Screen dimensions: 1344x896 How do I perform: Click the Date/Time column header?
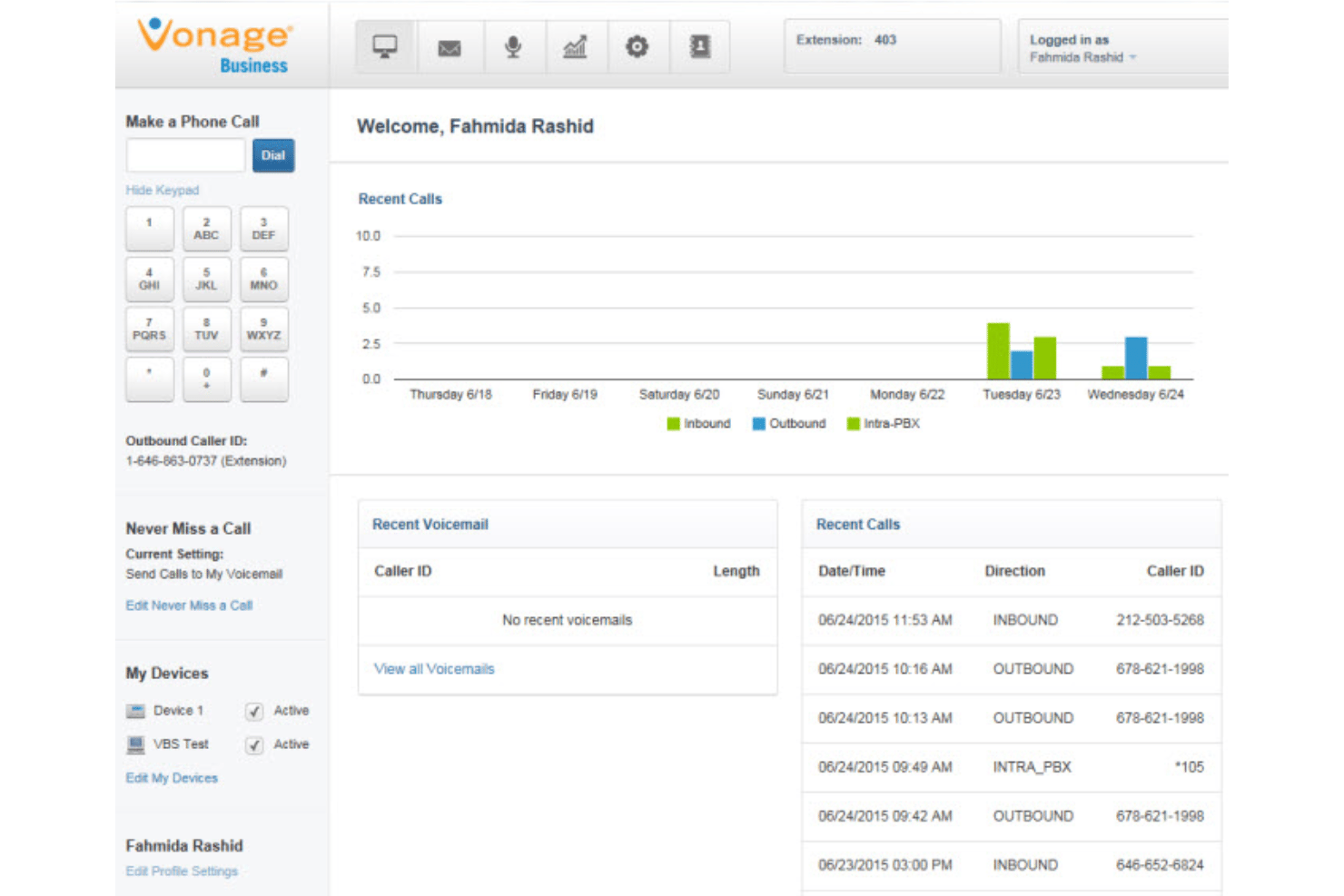coord(852,571)
